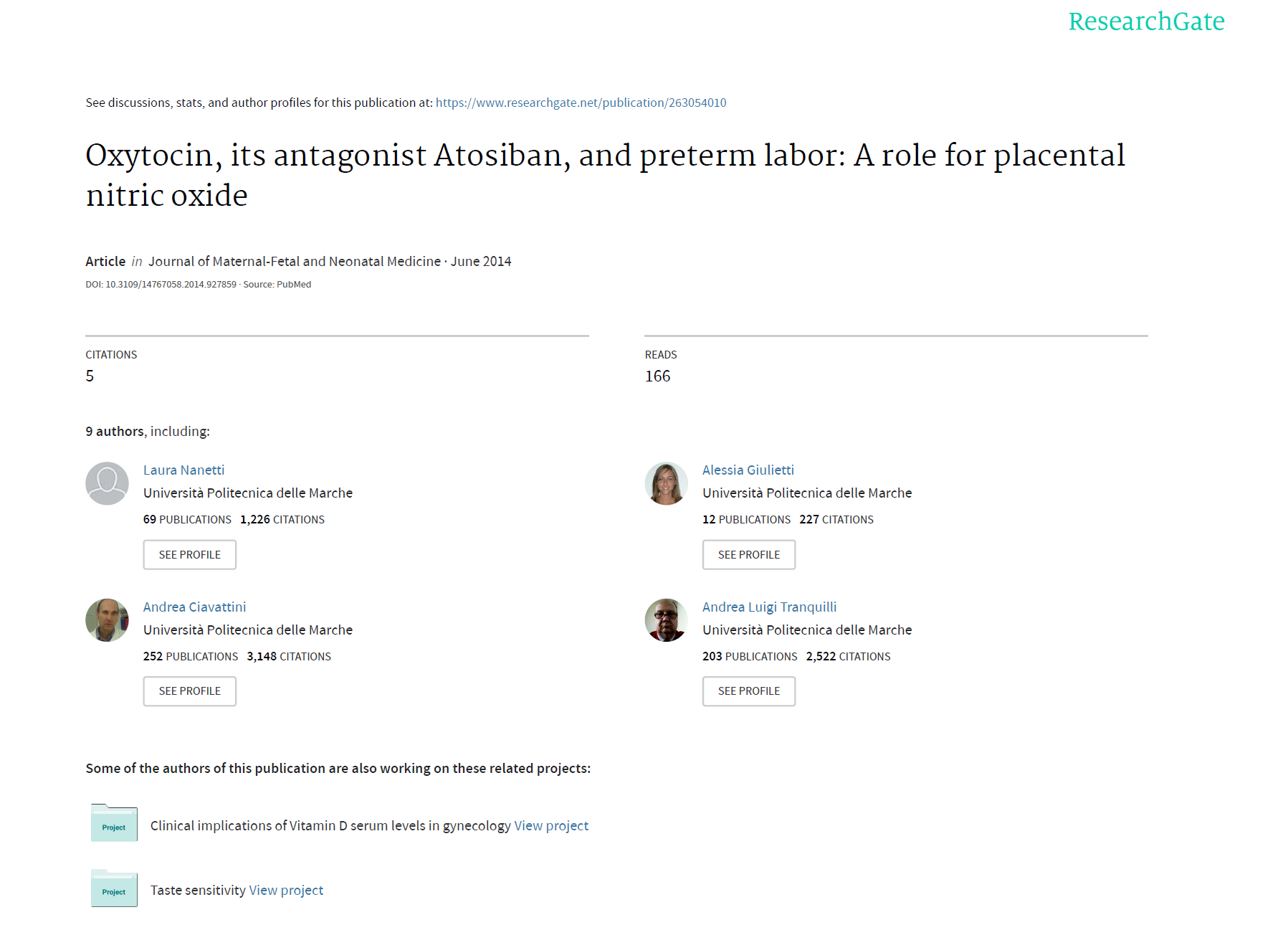Click Laura Nanetti's placeholder avatar icon
This screenshot has width=1288, height=930.
[107, 483]
